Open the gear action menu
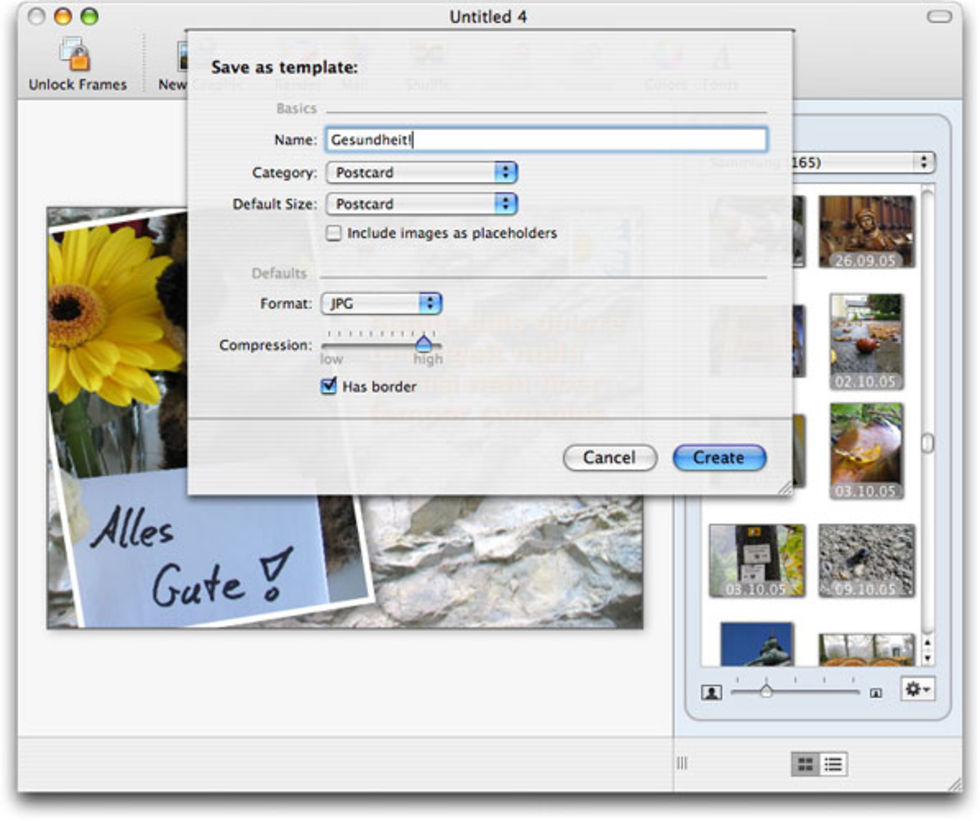Image resolution: width=980 pixels, height=821 pixels. pyautogui.click(x=917, y=690)
